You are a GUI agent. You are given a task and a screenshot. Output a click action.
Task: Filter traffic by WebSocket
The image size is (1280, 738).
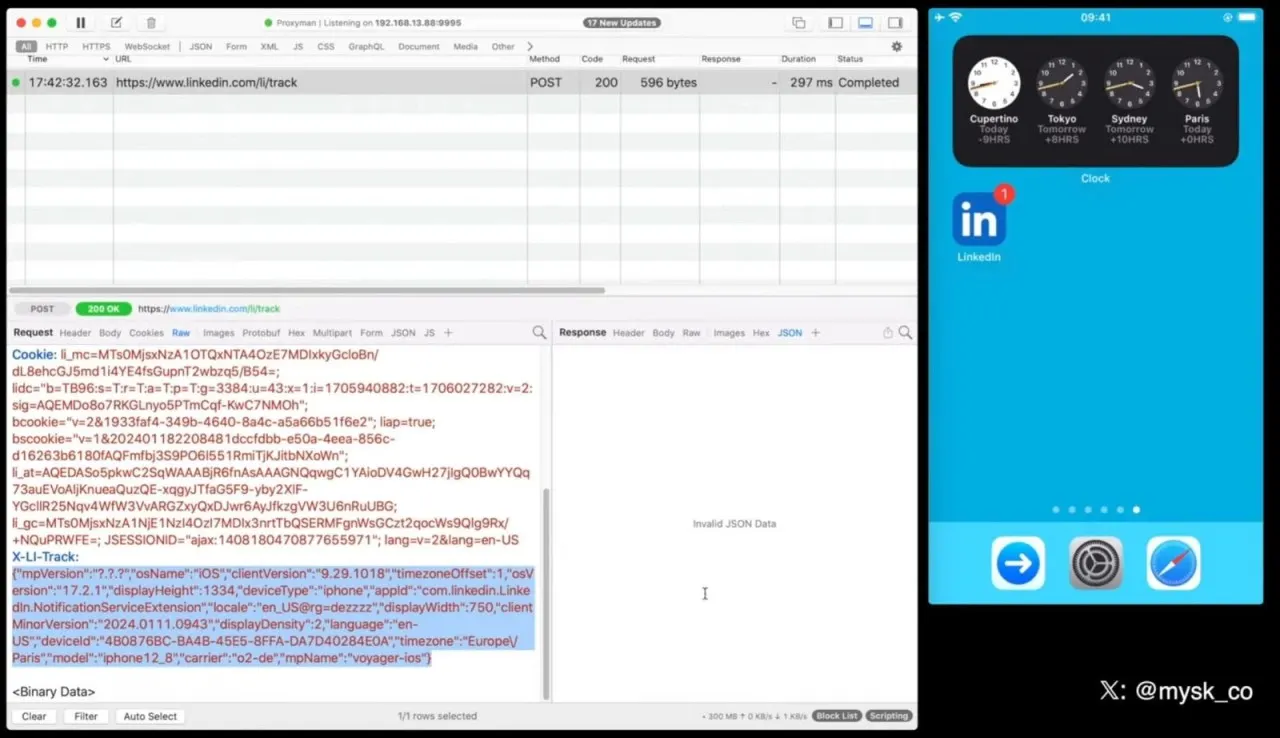tap(146, 46)
